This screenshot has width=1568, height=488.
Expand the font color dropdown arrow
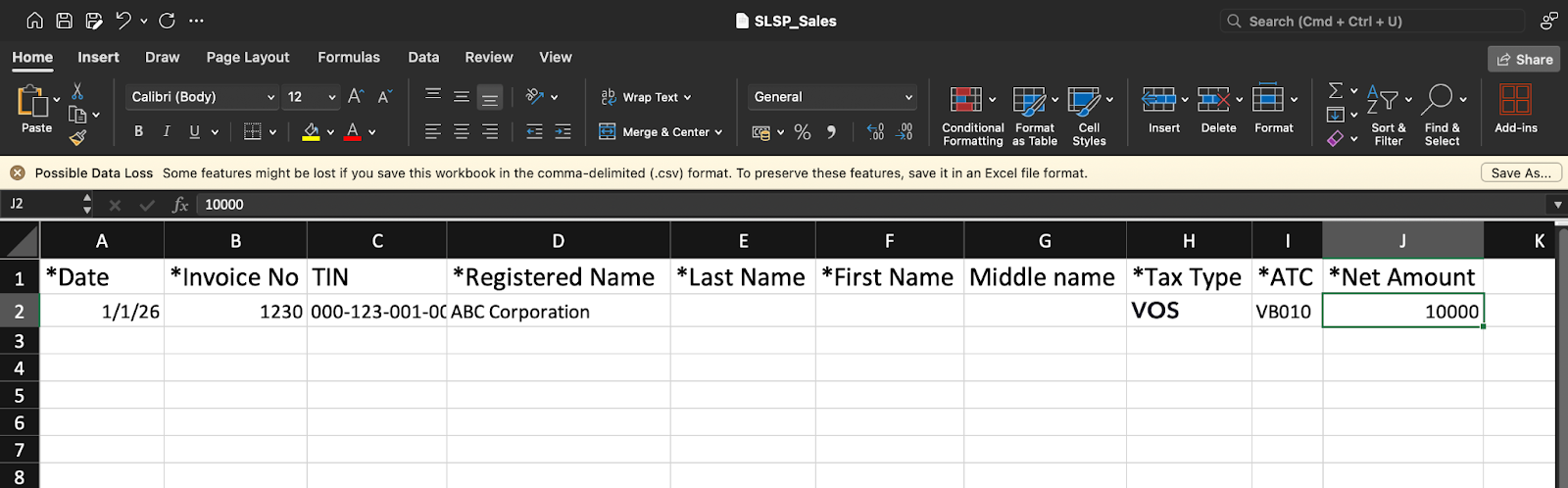tap(371, 132)
